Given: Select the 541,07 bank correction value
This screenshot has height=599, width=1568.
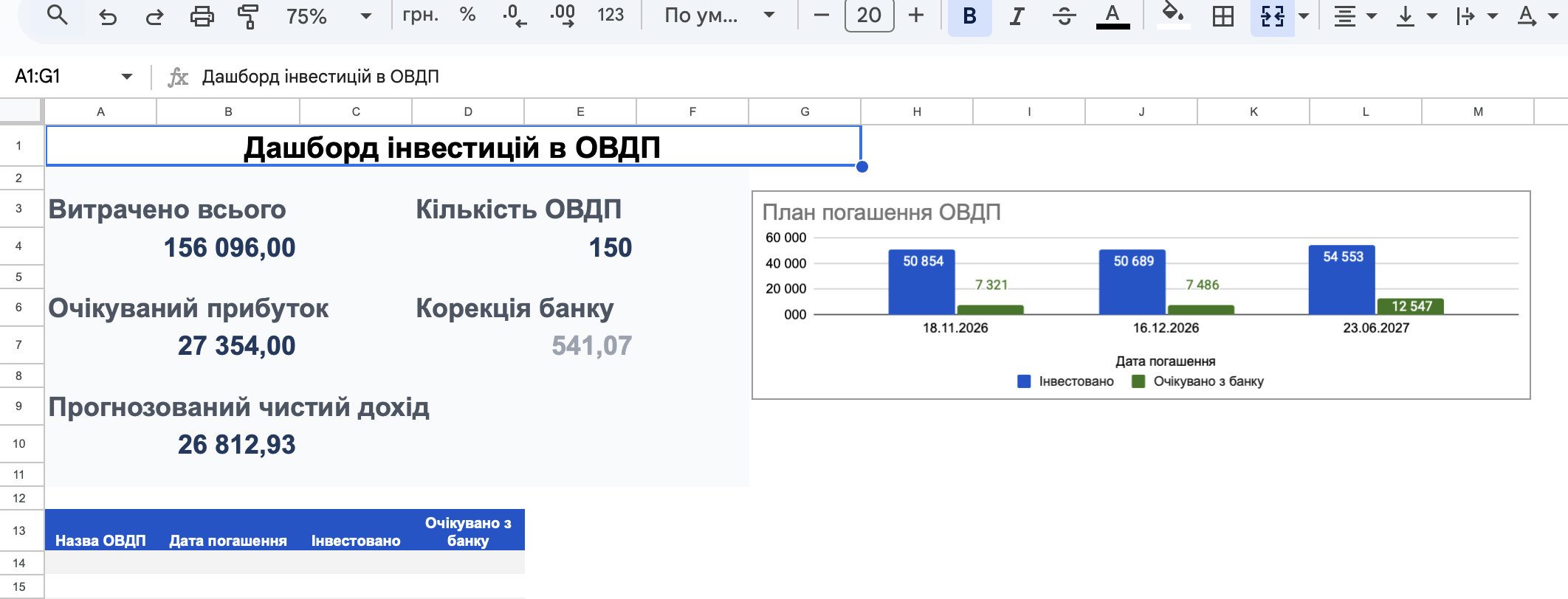Looking at the screenshot, I should coord(592,345).
